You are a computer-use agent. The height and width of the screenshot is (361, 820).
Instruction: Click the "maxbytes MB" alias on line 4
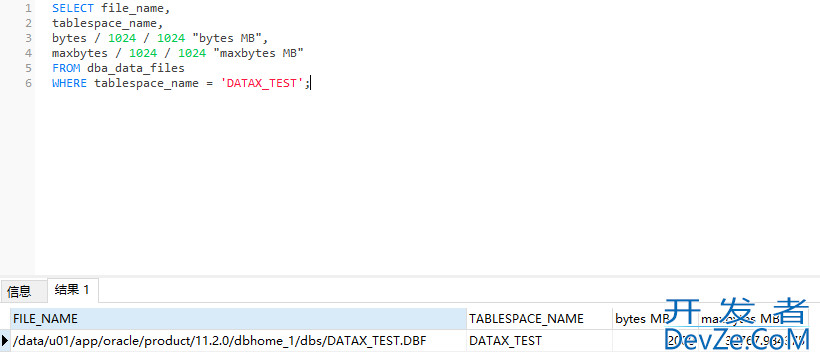pos(258,53)
